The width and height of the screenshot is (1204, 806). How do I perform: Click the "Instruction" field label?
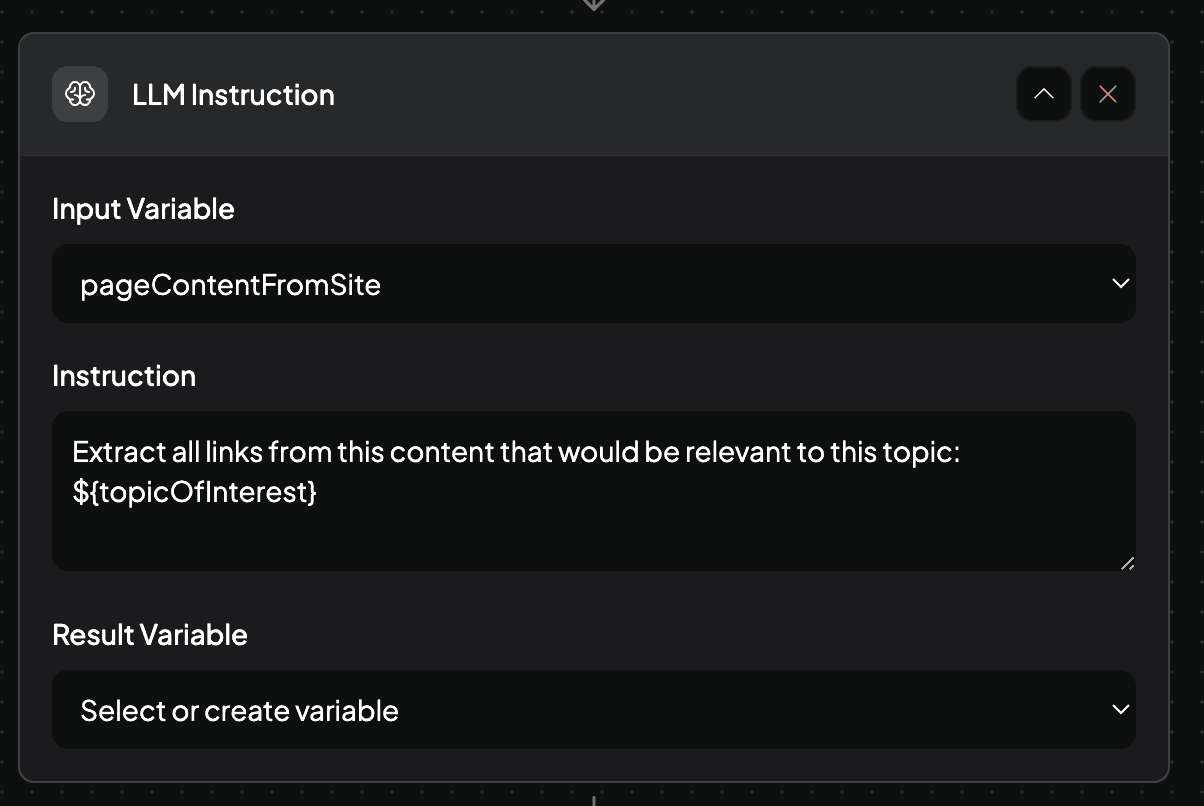(124, 376)
